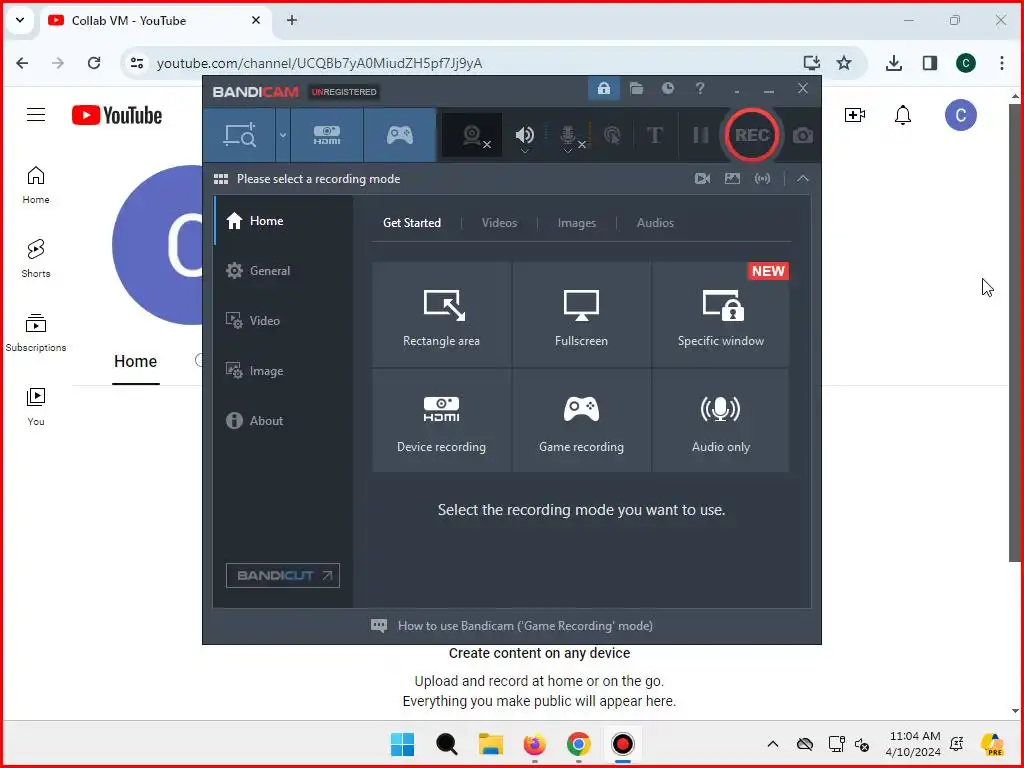Go to YouTube Home in sidebar

pos(36,185)
